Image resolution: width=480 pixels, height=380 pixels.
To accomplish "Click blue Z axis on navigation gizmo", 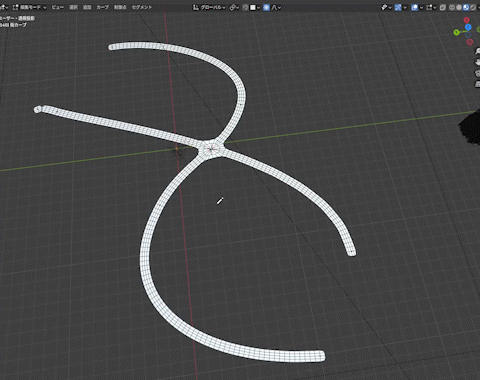I will point(468,27).
